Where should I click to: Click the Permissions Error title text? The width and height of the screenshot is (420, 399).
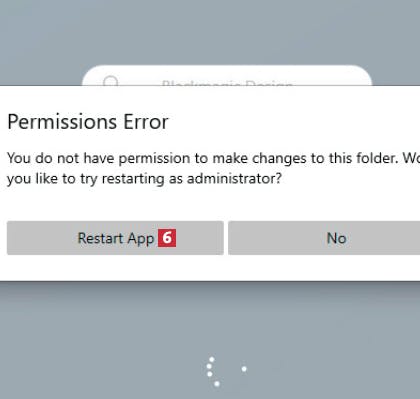click(88, 122)
